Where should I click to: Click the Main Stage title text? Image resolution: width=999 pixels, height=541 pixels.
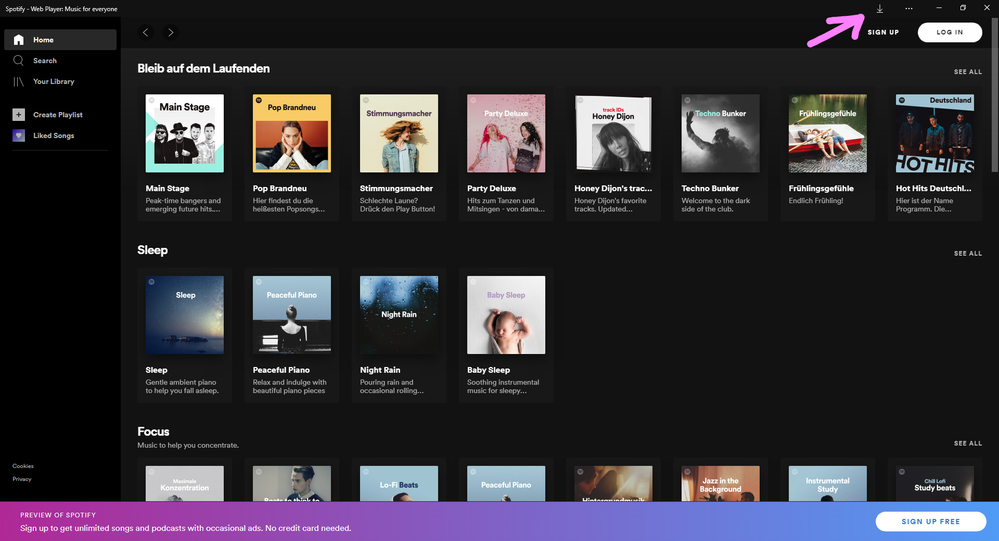168,189
